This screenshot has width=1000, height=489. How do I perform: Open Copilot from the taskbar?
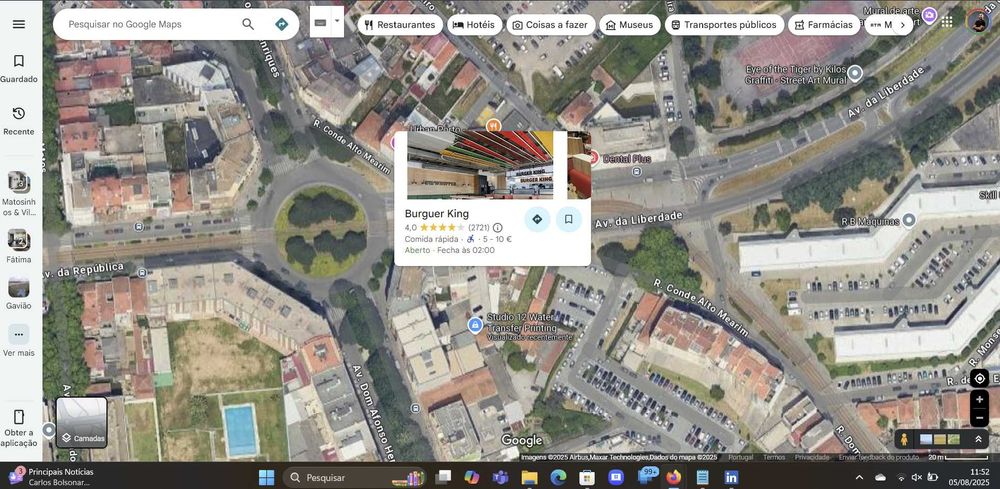(x=471, y=477)
